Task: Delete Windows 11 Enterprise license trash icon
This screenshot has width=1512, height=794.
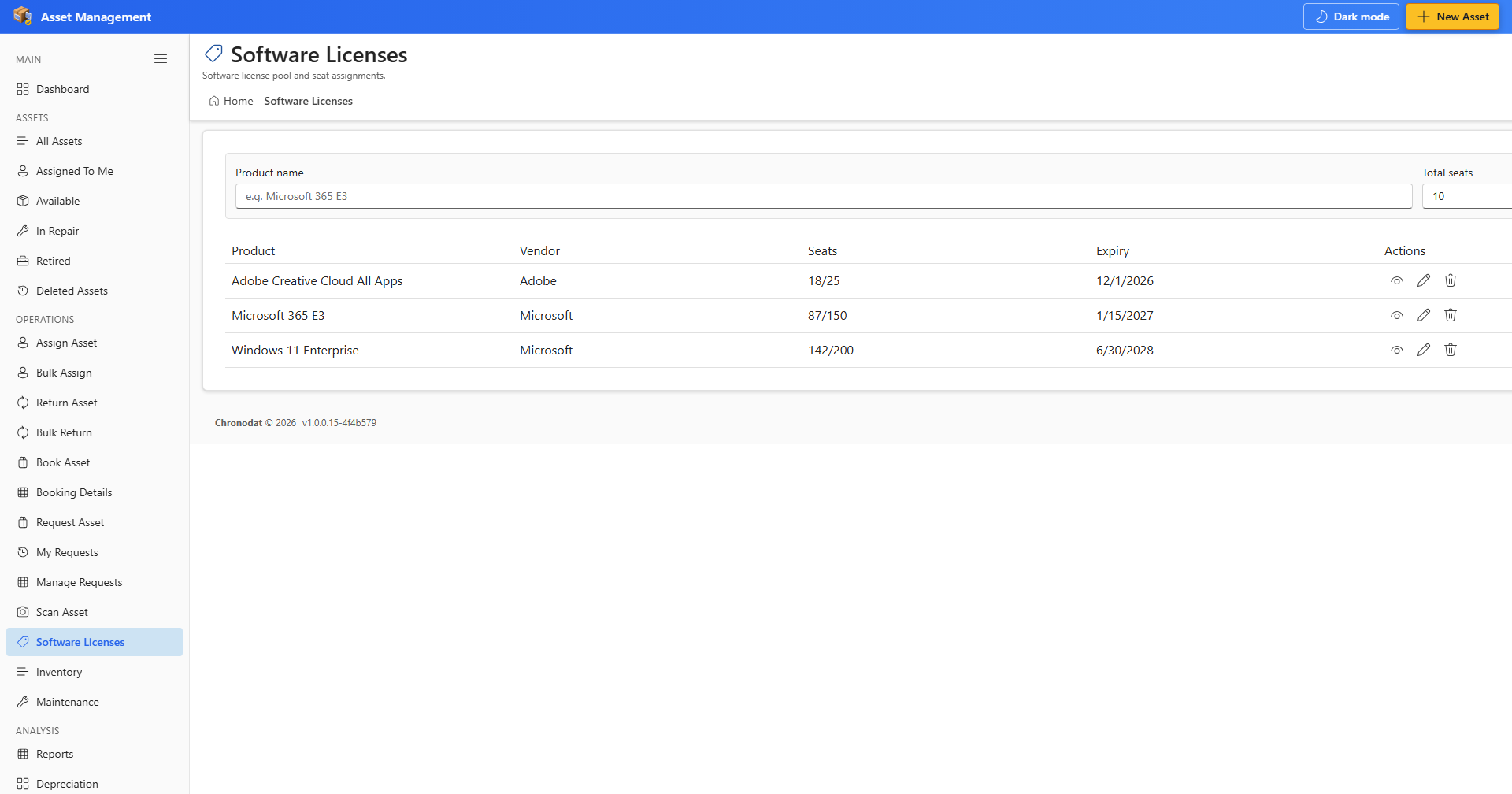Action: point(1451,350)
